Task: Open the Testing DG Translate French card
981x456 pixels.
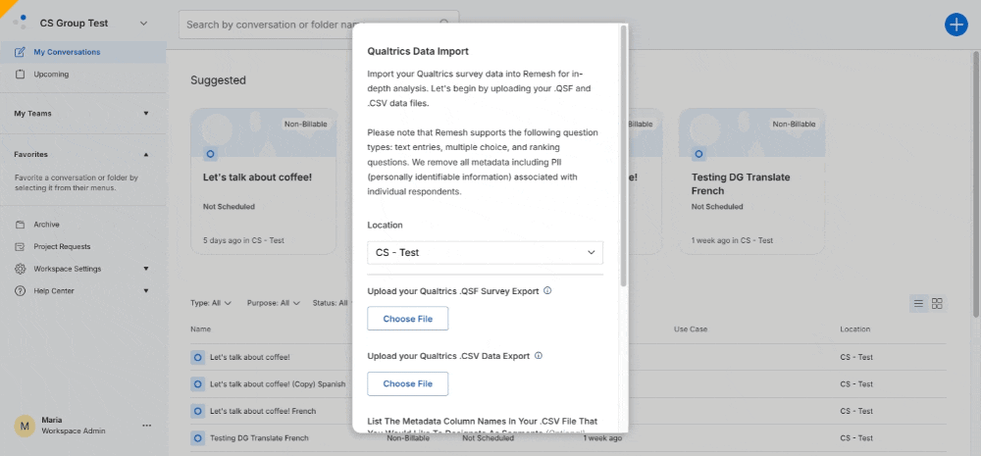Action: [752, 181]
